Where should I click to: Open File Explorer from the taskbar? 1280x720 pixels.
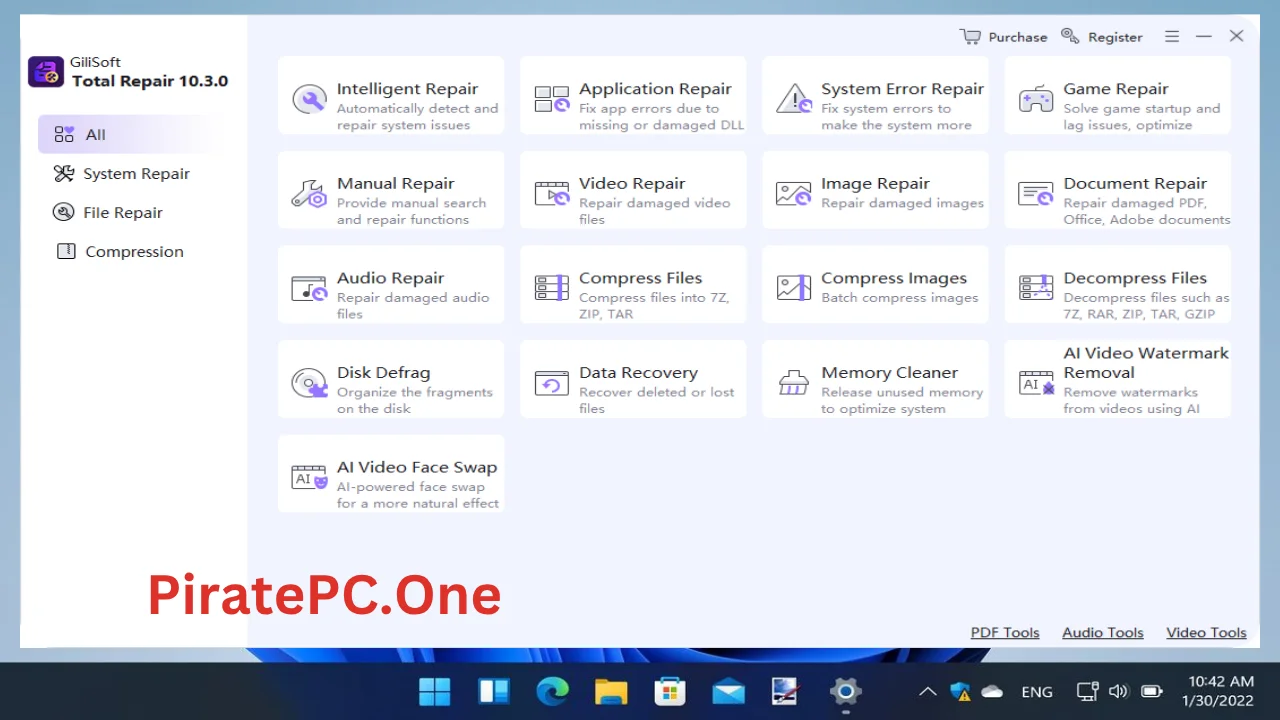pos(611,691)
